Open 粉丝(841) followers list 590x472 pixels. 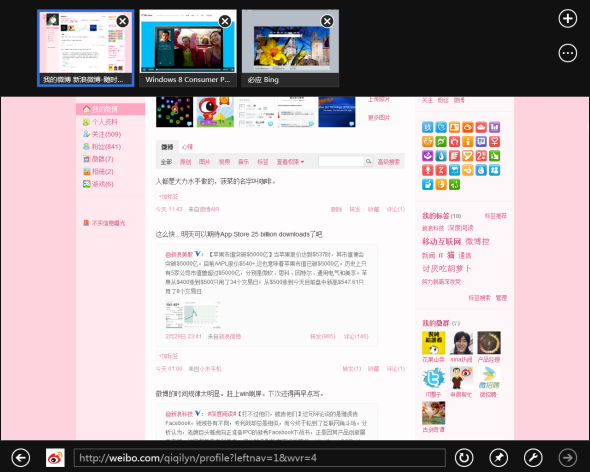(106, 146)
